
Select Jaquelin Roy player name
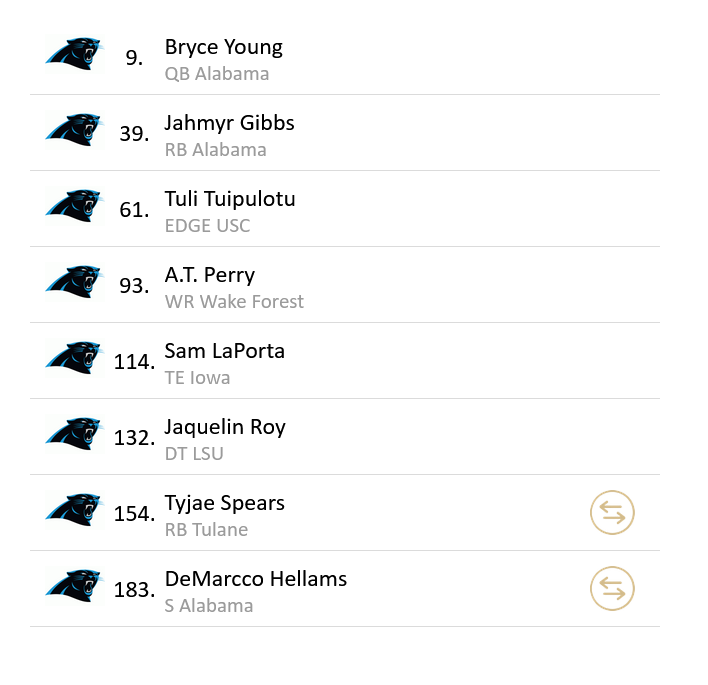225,427
